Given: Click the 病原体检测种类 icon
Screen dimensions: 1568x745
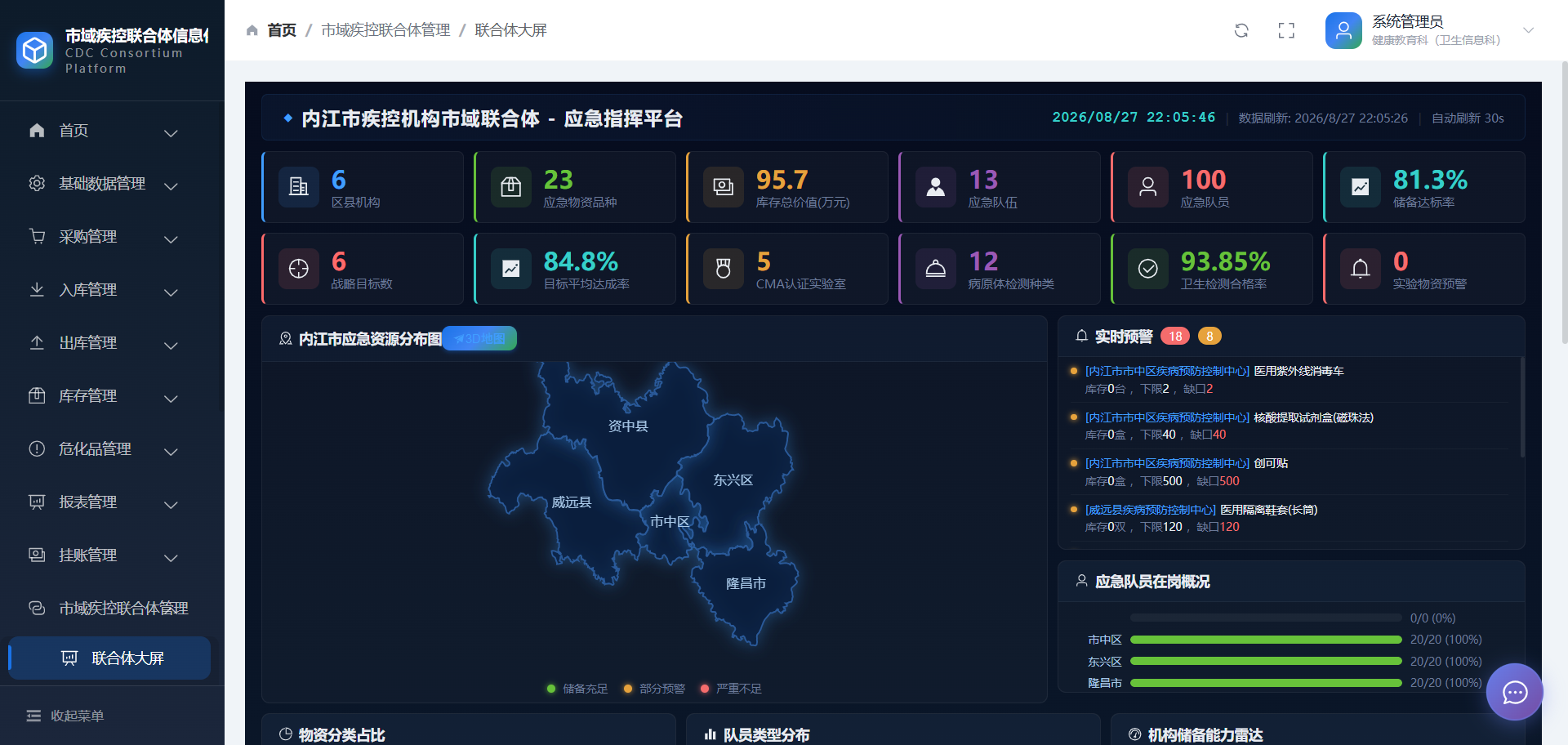Looking at the screenshot, I should [936, 269].
